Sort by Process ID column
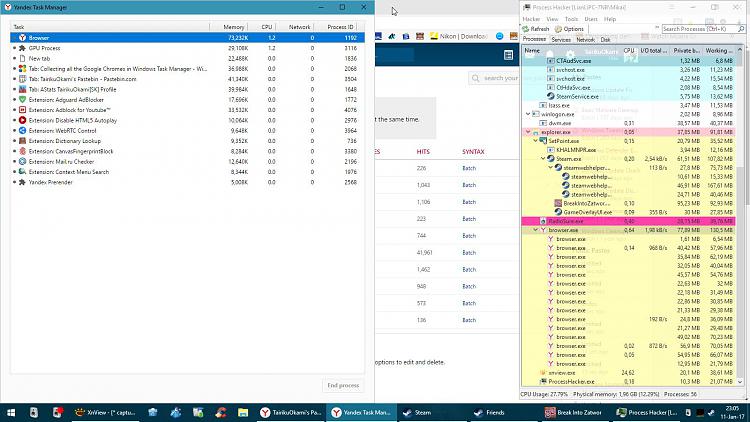This screenshot has height=422, width=750. [340, 27]
